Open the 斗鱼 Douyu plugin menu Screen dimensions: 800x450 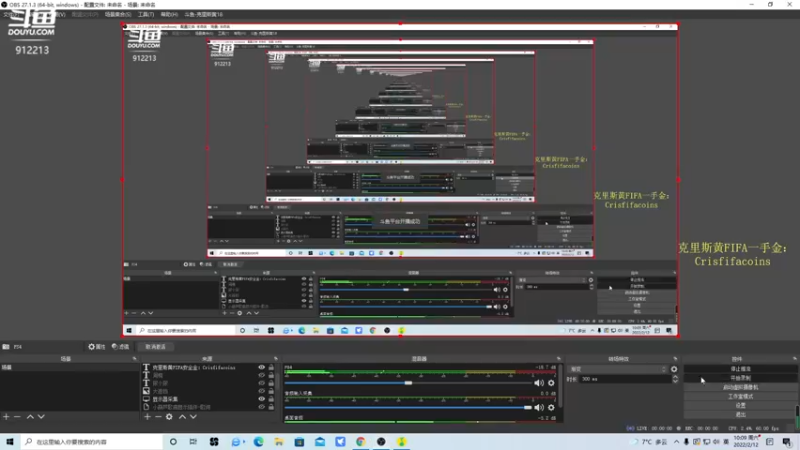204,14
